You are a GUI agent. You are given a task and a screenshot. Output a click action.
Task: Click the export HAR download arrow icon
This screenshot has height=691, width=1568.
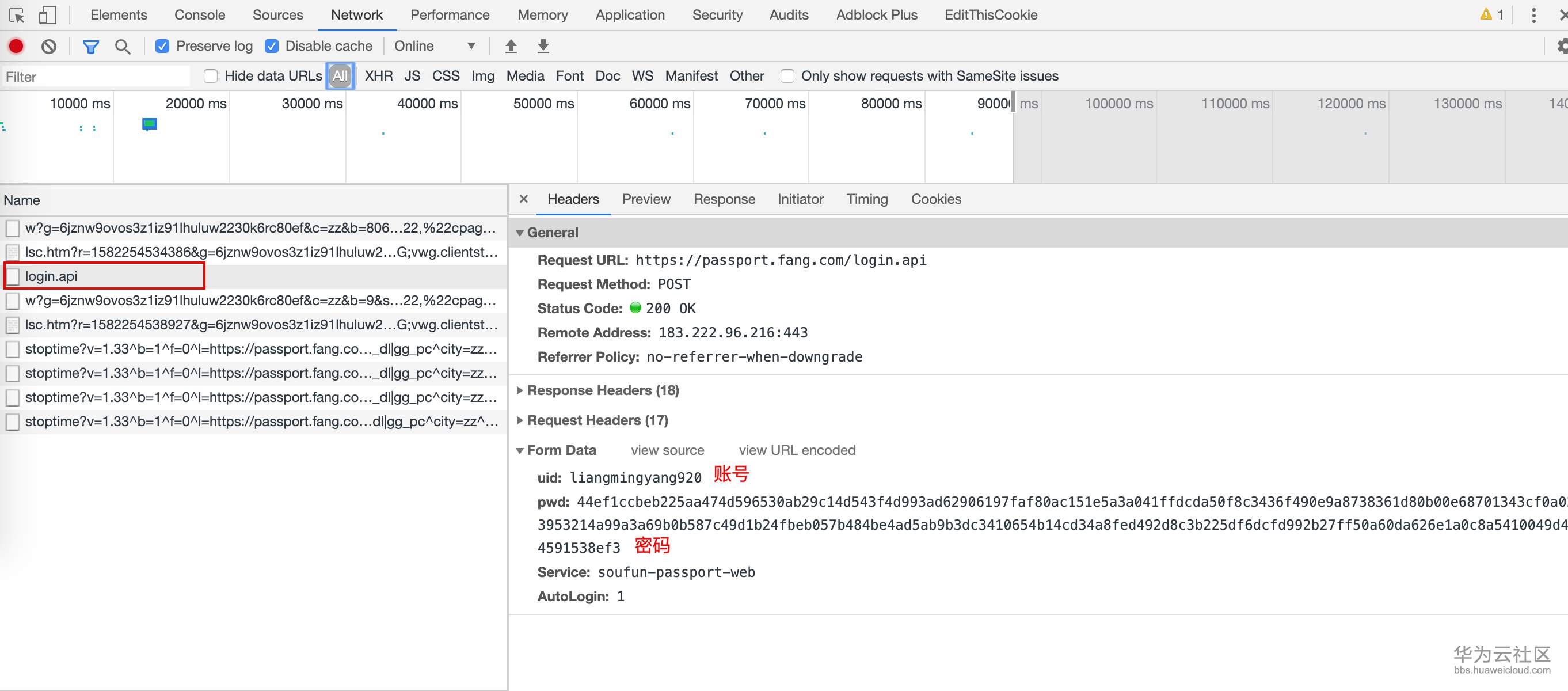[543, 46]
